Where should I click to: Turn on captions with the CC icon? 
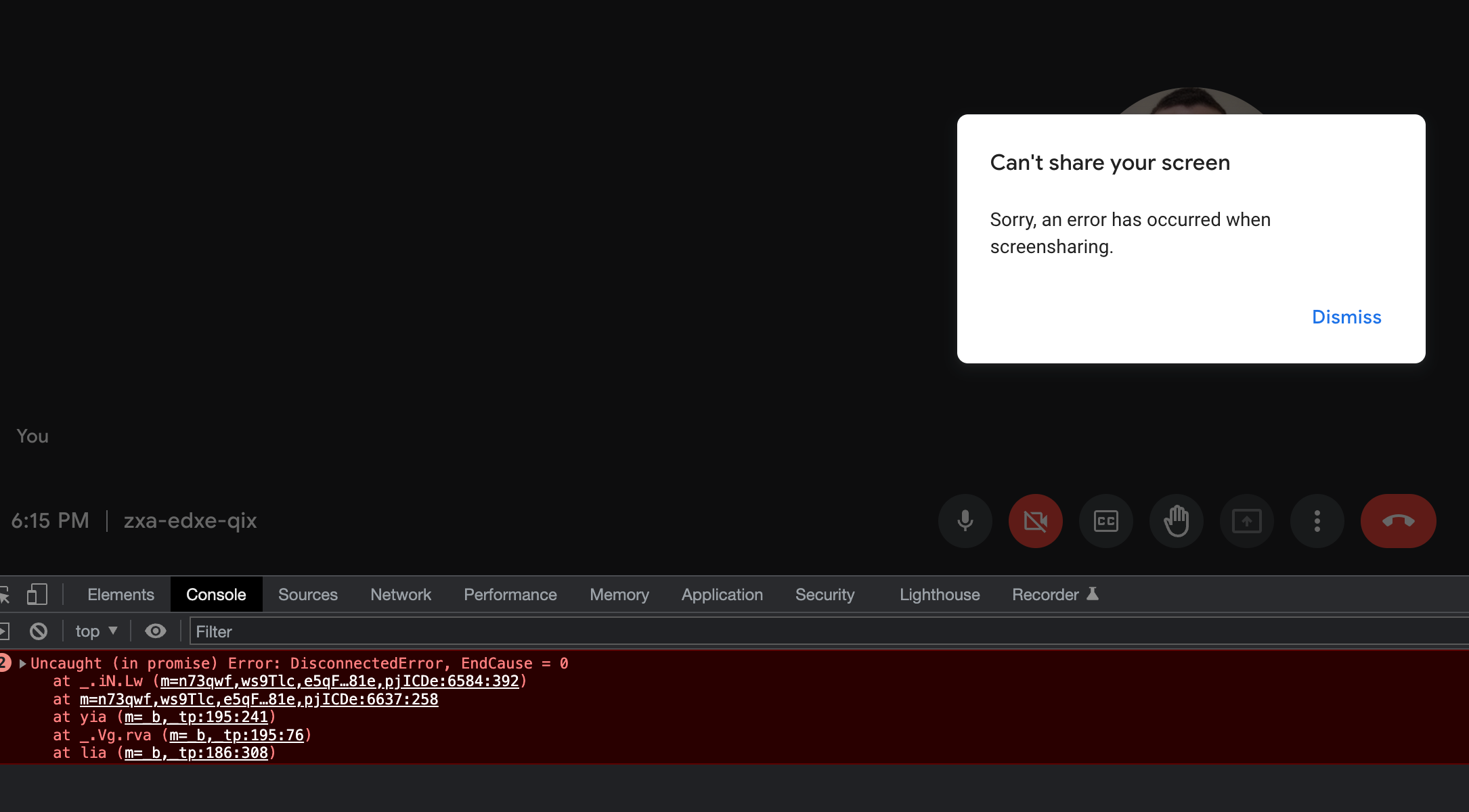(1105, 521)
